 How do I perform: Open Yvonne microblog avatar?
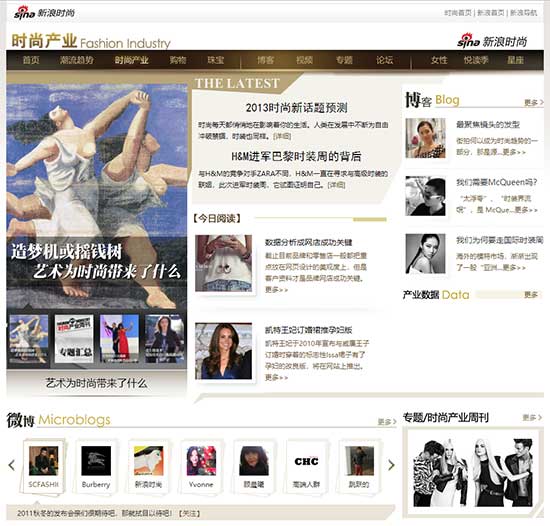point(201,460)
